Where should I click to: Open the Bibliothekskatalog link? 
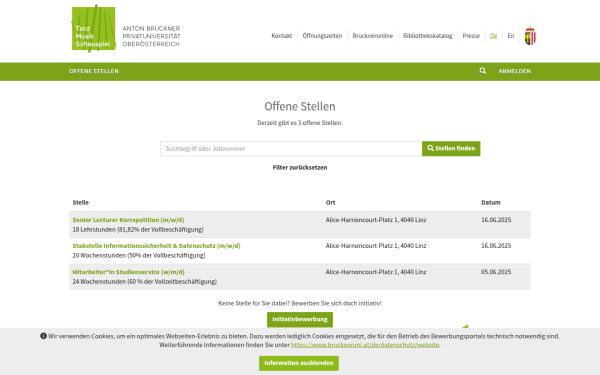[x=427, y=36]
